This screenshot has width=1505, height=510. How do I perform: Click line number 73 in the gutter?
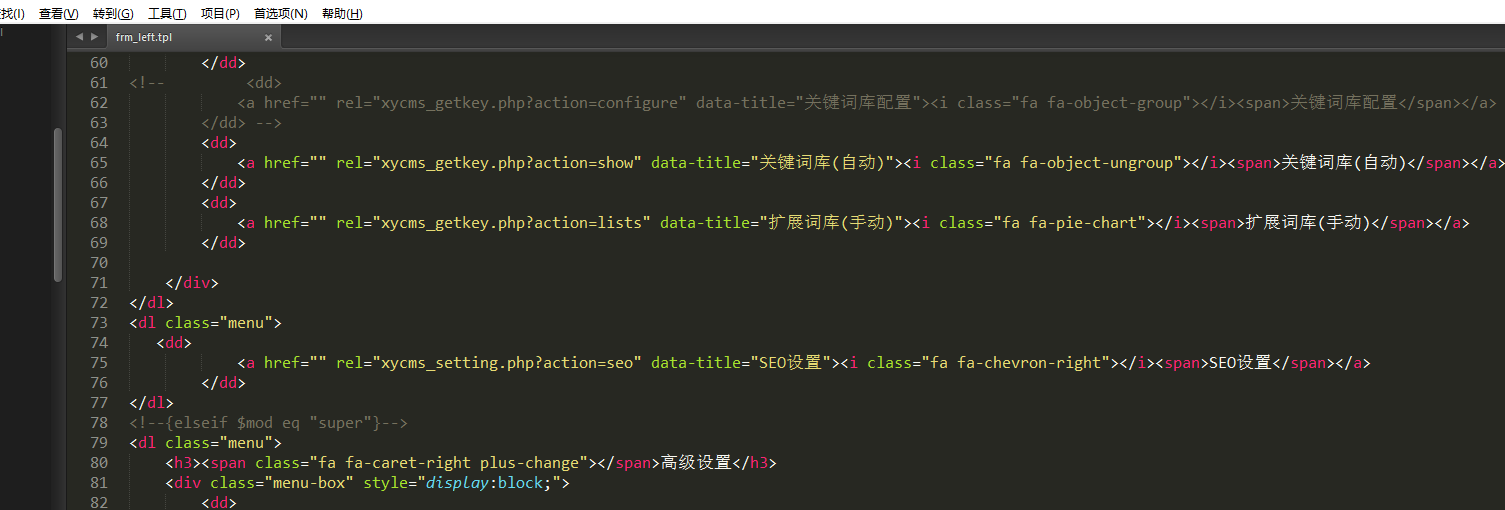point(98,323)
